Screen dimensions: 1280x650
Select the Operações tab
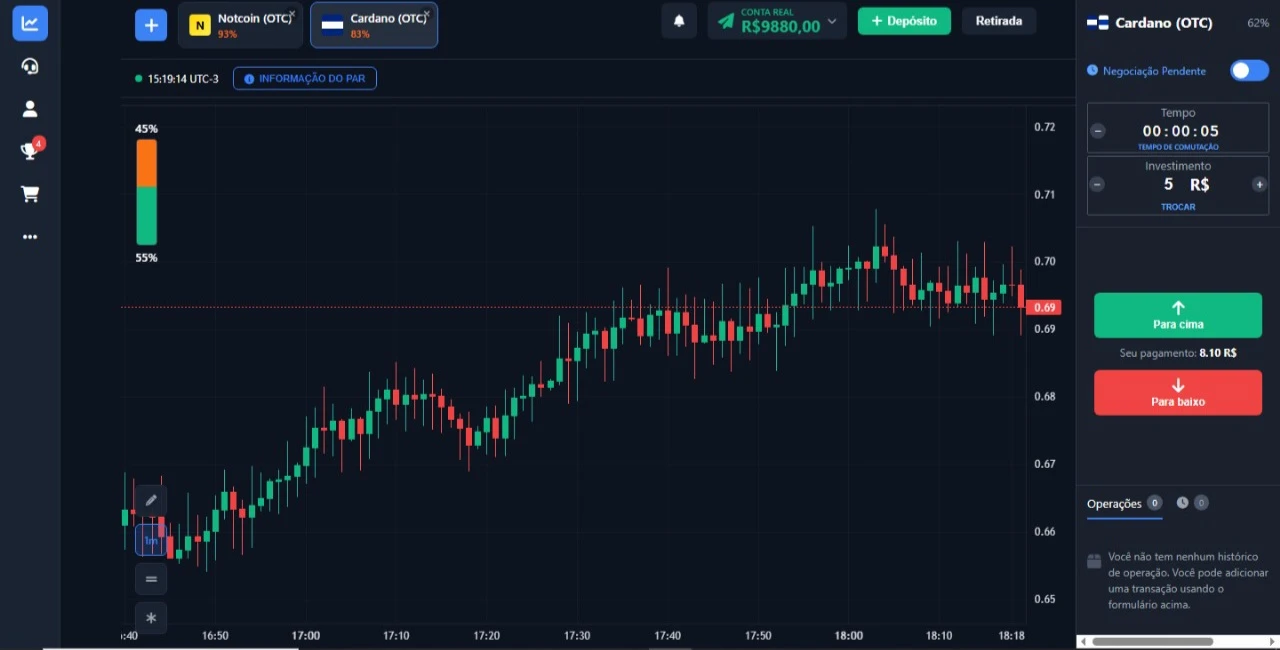pyautogui.click(x=1114, y=504)
